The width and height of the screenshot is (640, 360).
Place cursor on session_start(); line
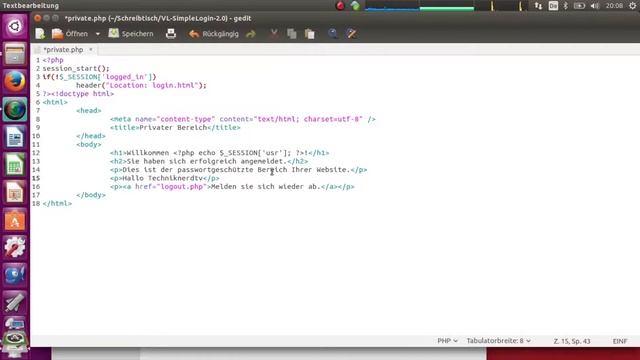tap(76, 69)
